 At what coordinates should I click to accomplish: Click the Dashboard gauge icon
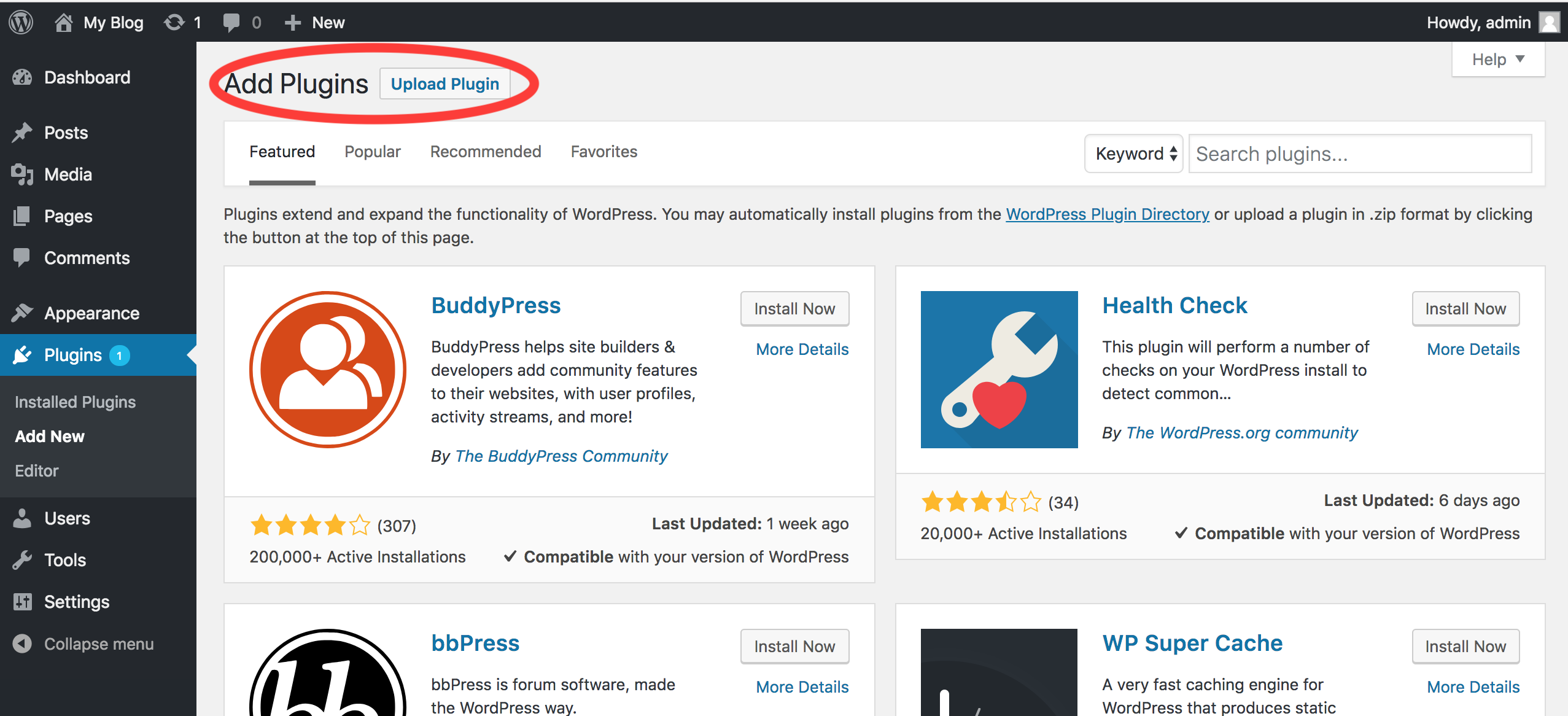[22, 77]
